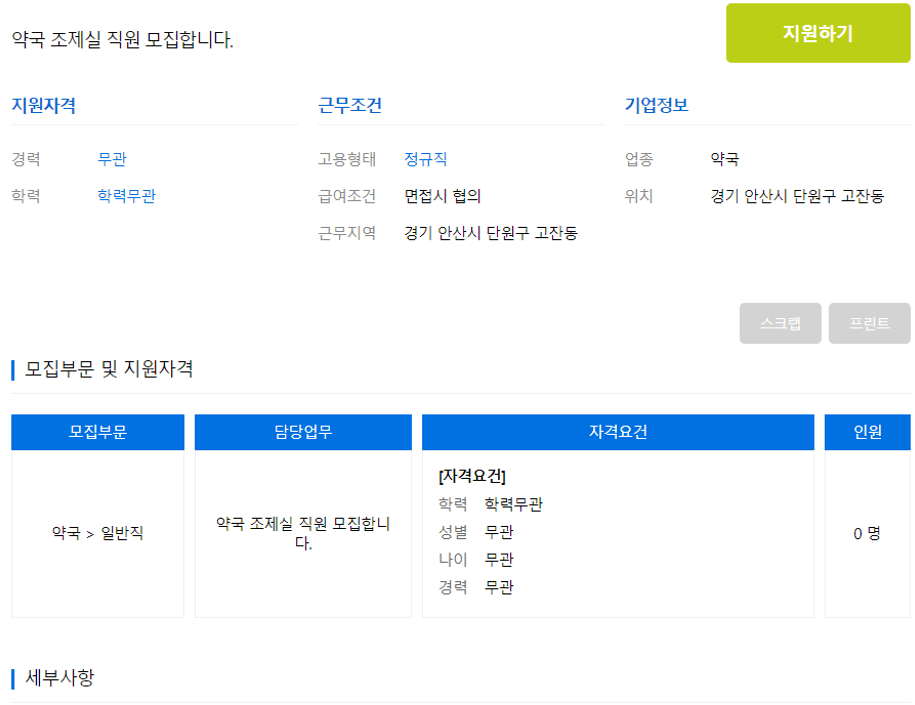Select the 기업정보 section header

tap(658, 103)
